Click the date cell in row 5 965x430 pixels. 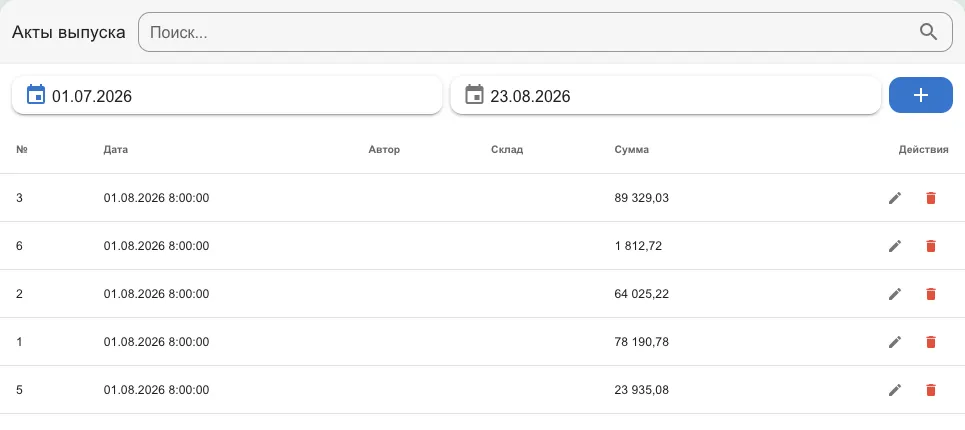(x=156, y=390)
